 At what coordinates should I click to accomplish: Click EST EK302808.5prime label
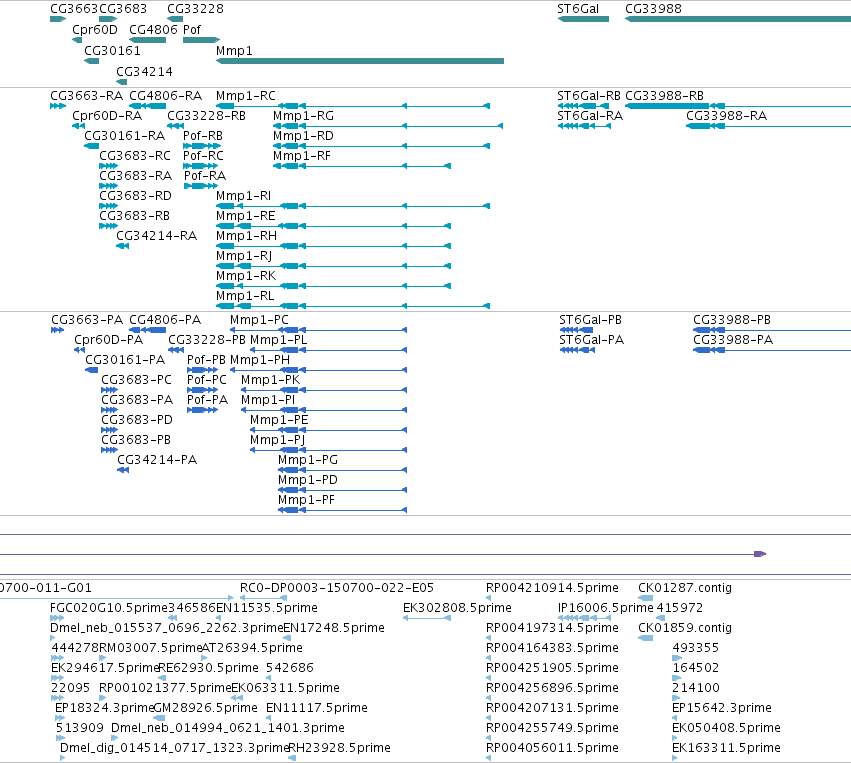(457, 608)
